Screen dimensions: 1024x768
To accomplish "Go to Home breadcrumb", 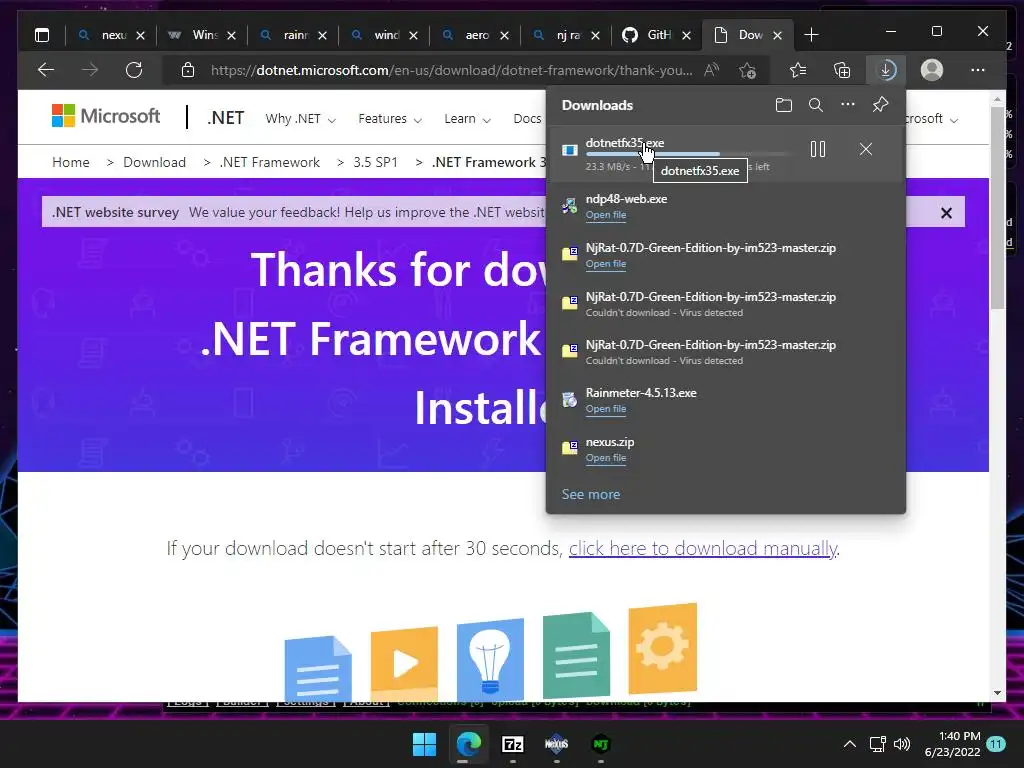I will tap(71, 162).
